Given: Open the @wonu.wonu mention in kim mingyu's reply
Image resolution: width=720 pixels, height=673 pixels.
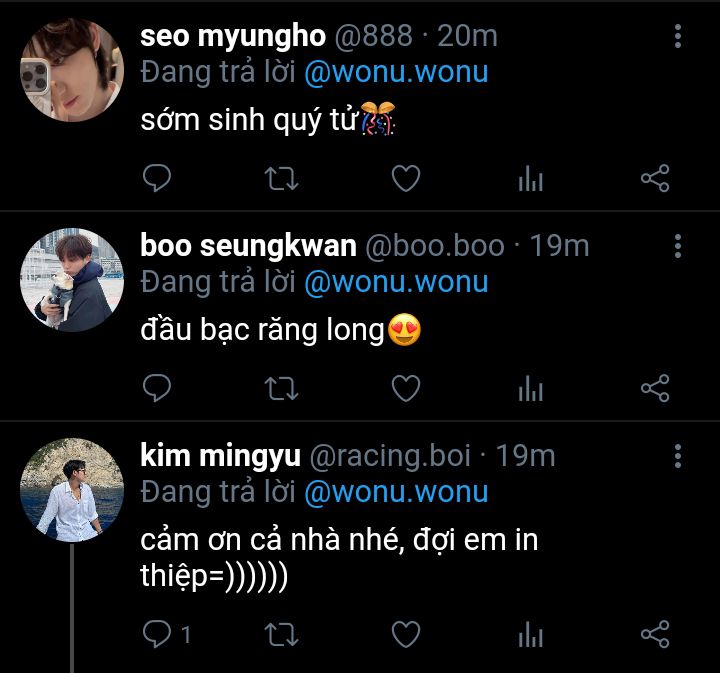Looking at the screenshot, I should [x=396, y=492].
